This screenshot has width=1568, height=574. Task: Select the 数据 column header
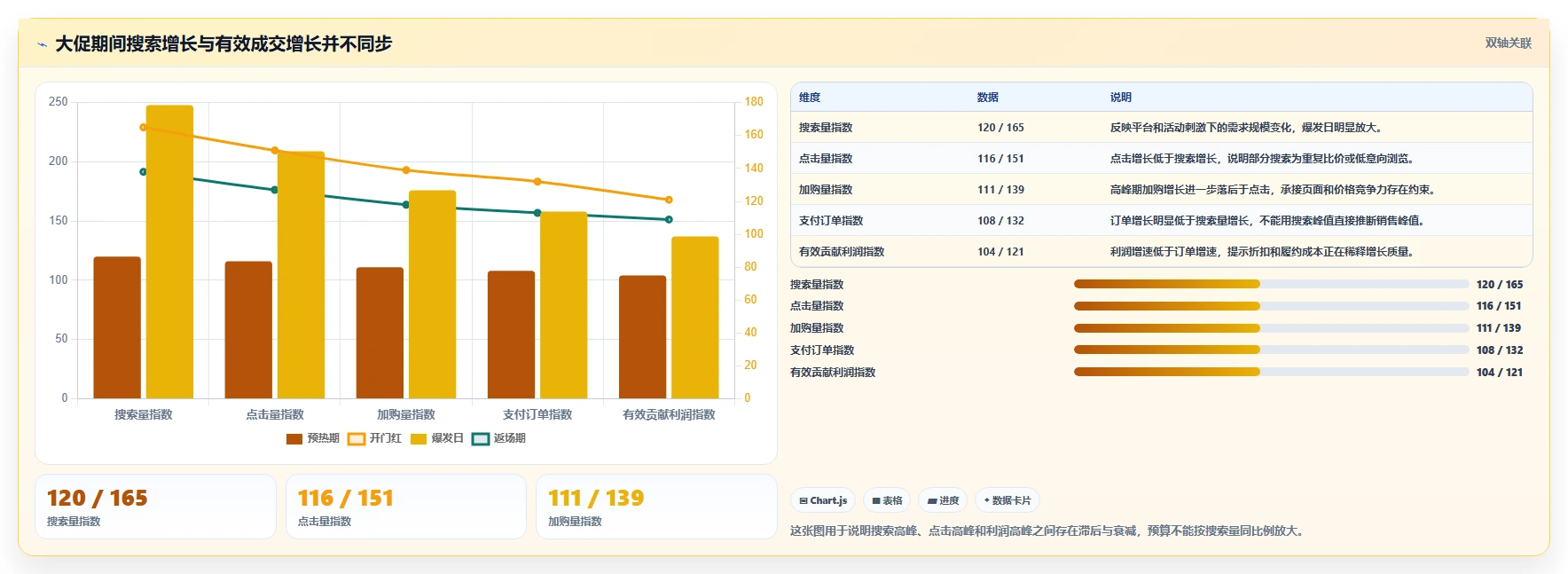[988, 98]
